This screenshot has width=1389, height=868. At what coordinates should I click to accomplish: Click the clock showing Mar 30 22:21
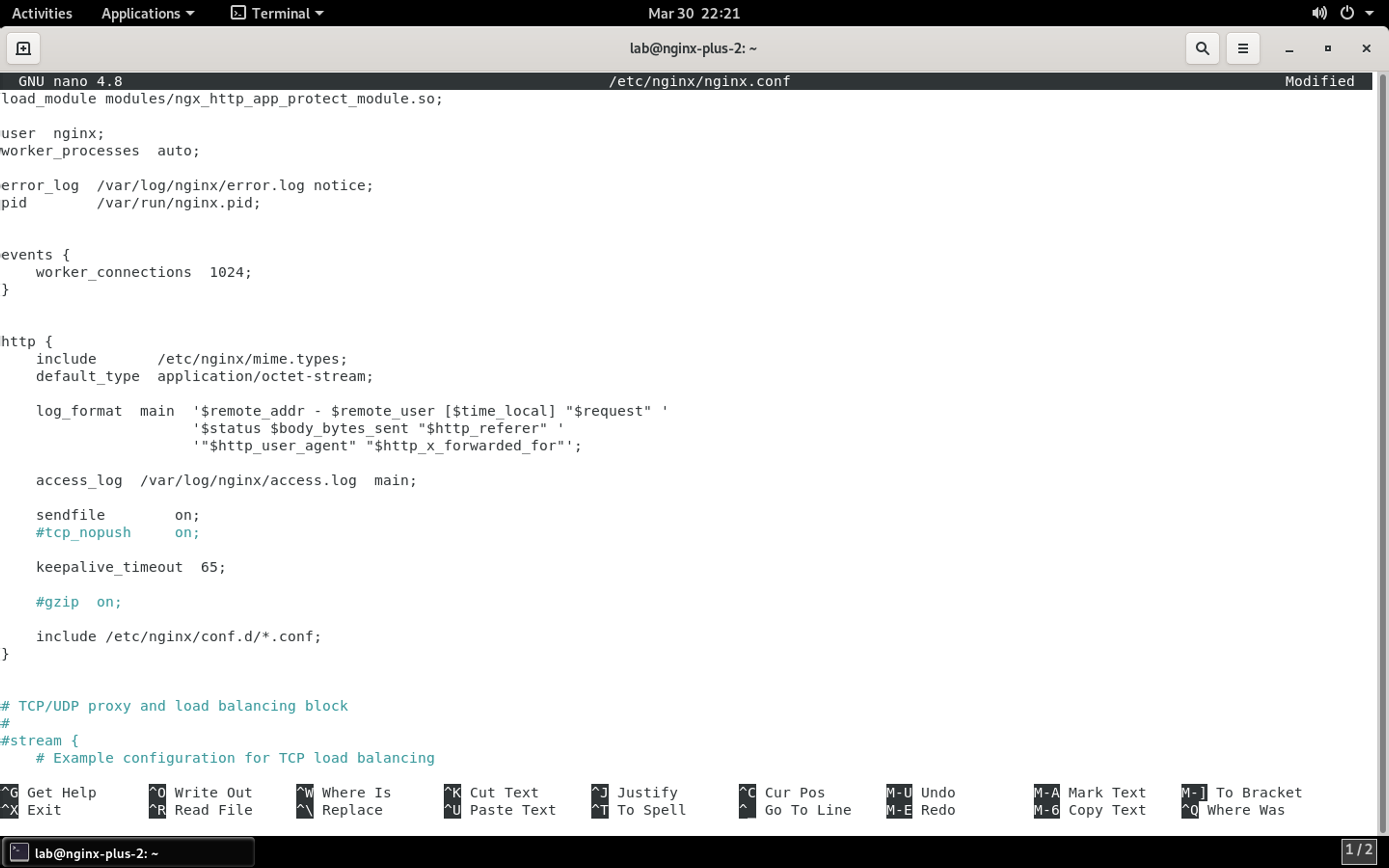click(x=694, y=13)
